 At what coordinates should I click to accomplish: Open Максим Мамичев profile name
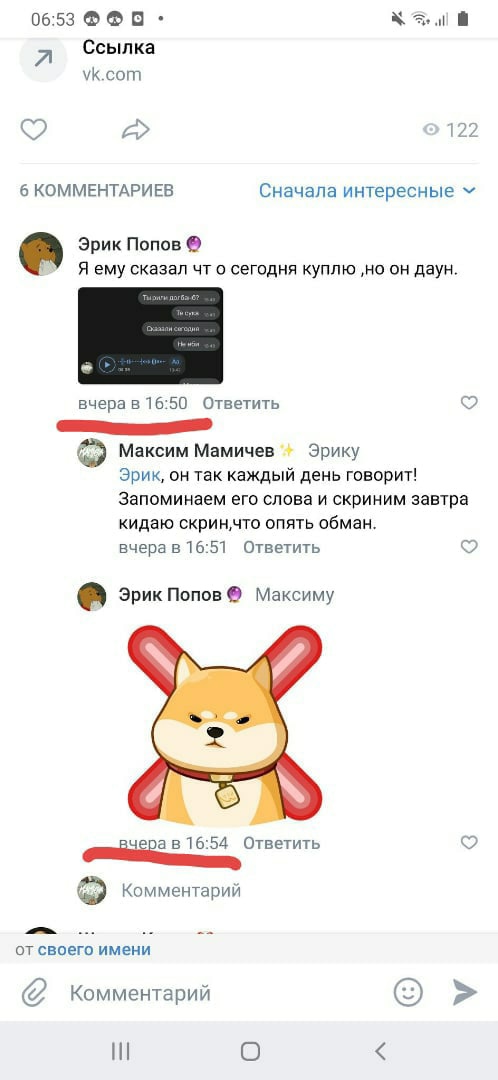(x=197, y=450)
